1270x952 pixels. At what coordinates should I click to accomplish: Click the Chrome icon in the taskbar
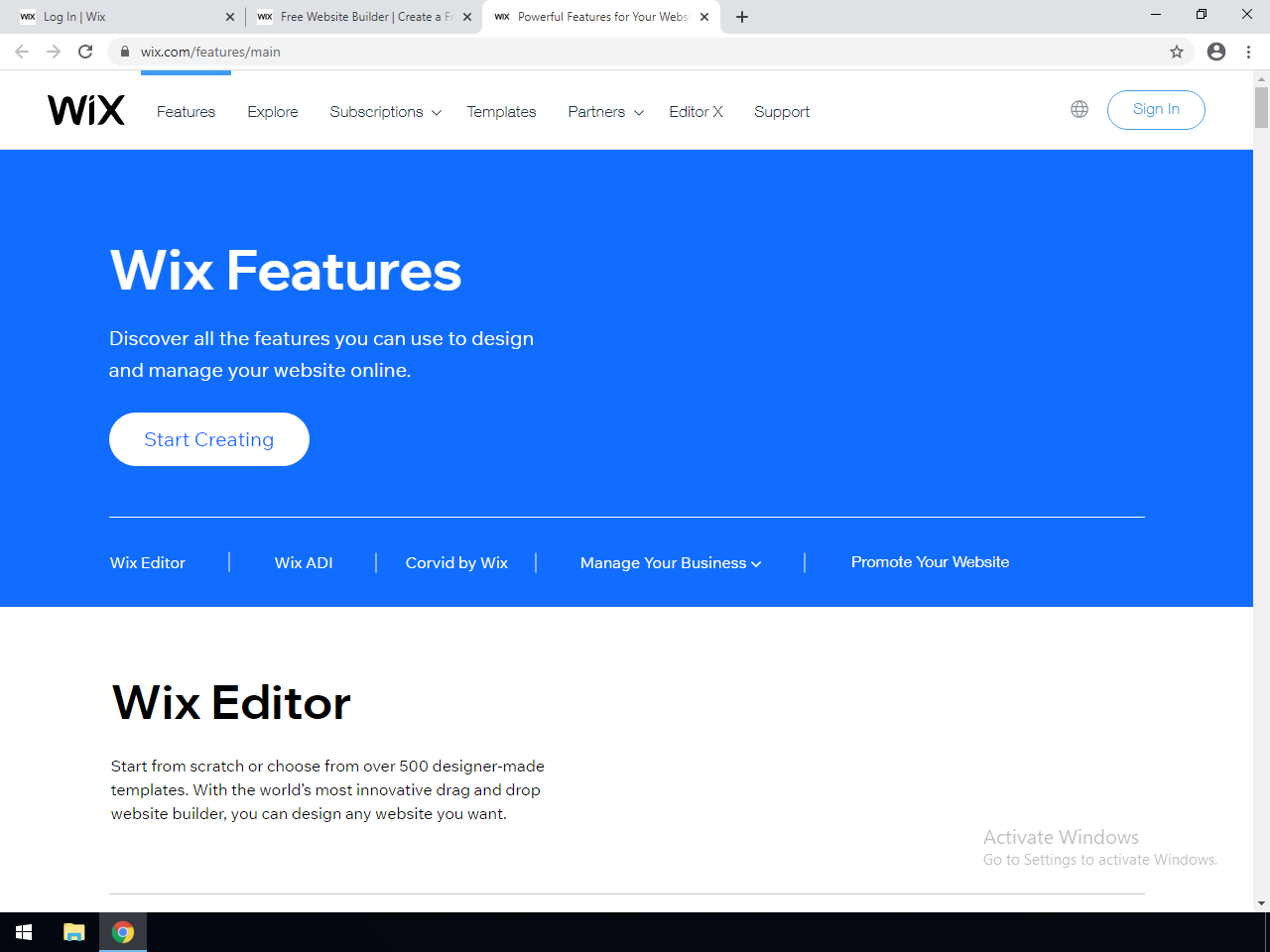pyautogui.click(x=123, y=932)
